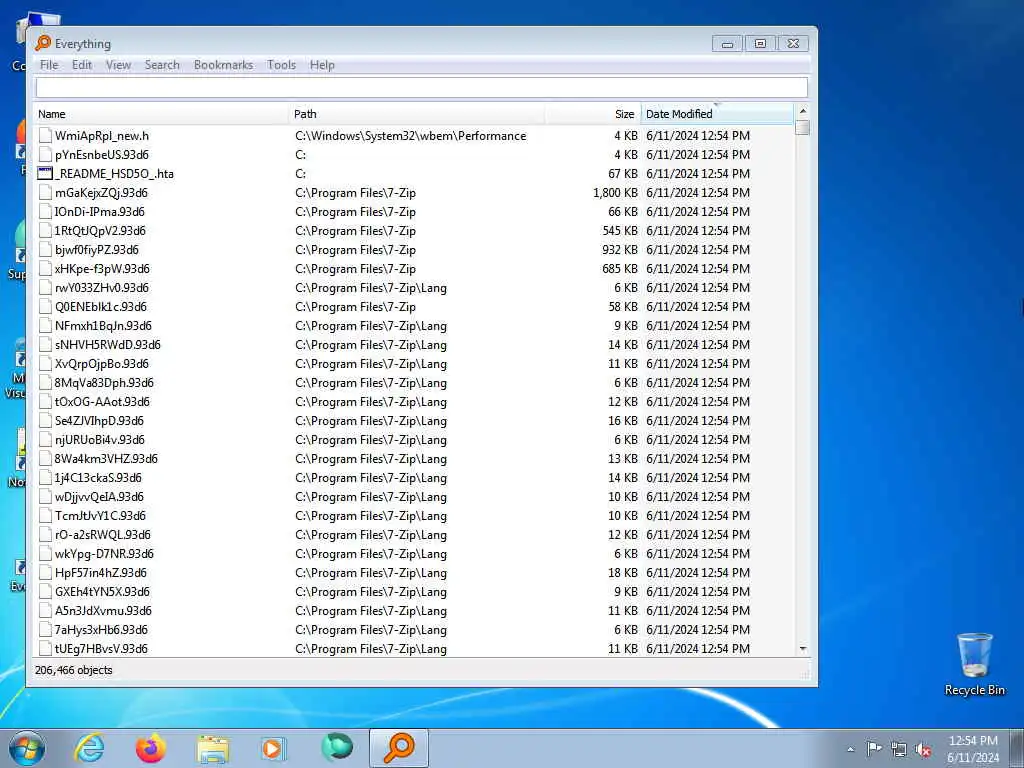Select the bjwf0fiyPZ.93d6 file icon
Viewport: 1024px width, 768px height.
44,249
